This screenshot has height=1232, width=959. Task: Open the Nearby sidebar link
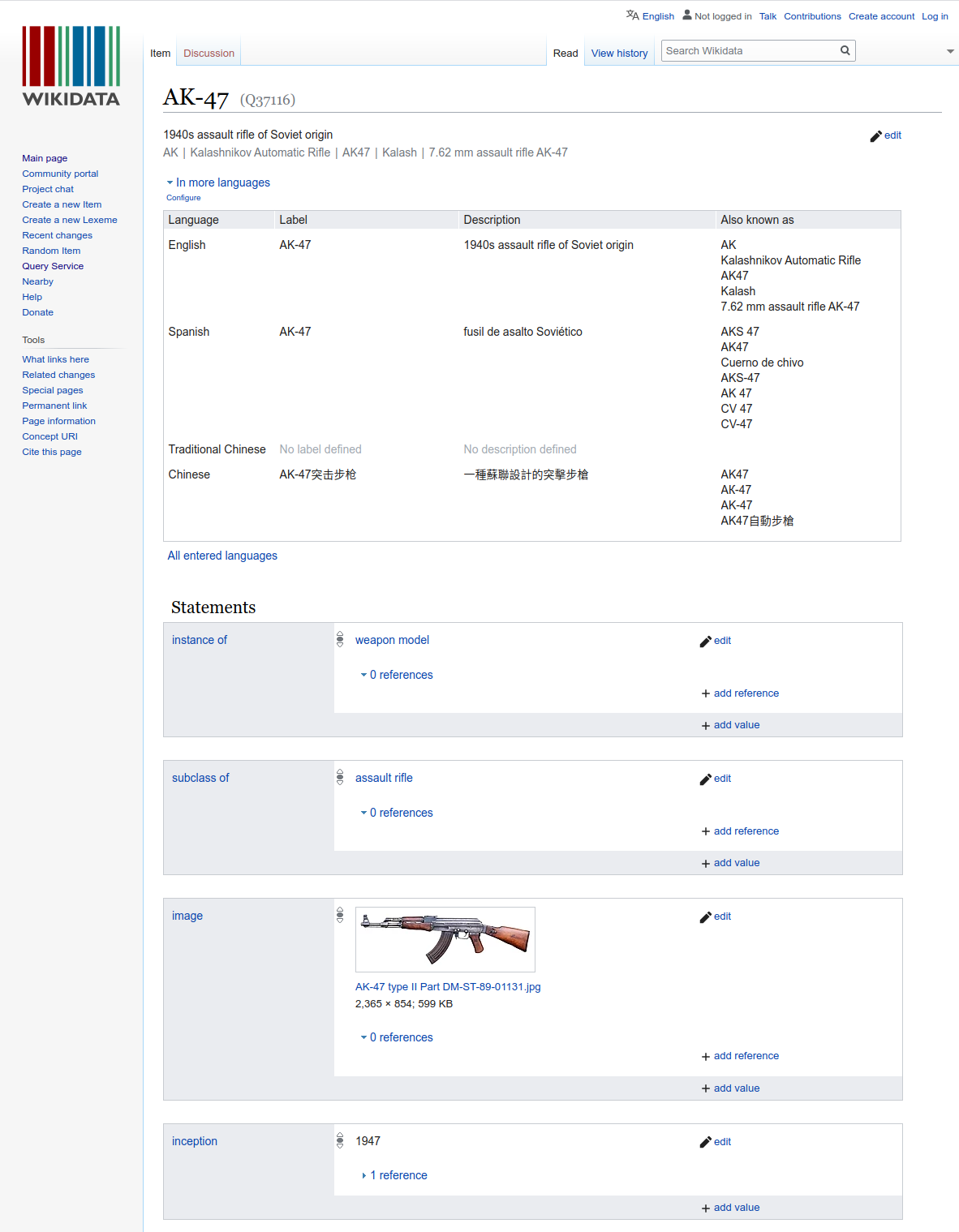pos(37,281)
